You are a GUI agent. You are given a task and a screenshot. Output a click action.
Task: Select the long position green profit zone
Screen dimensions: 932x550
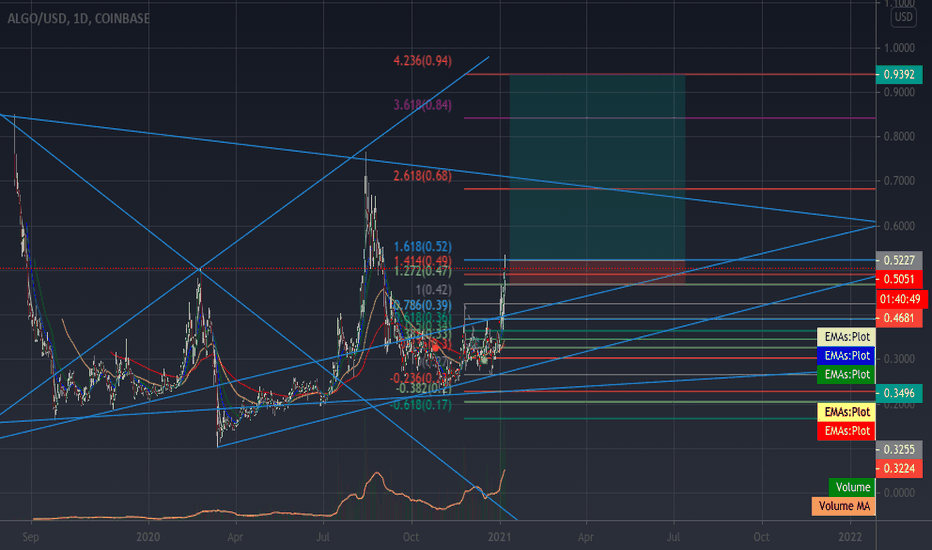597,167
